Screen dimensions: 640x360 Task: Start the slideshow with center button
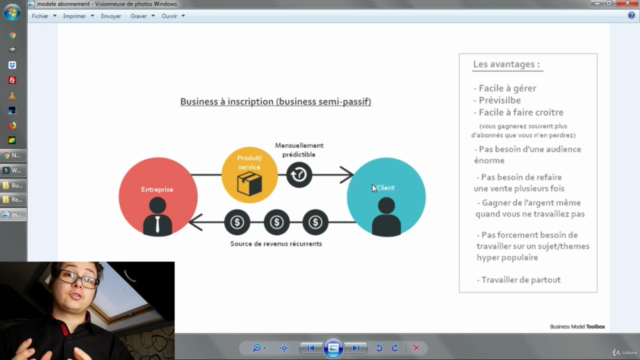coord(333,348)
